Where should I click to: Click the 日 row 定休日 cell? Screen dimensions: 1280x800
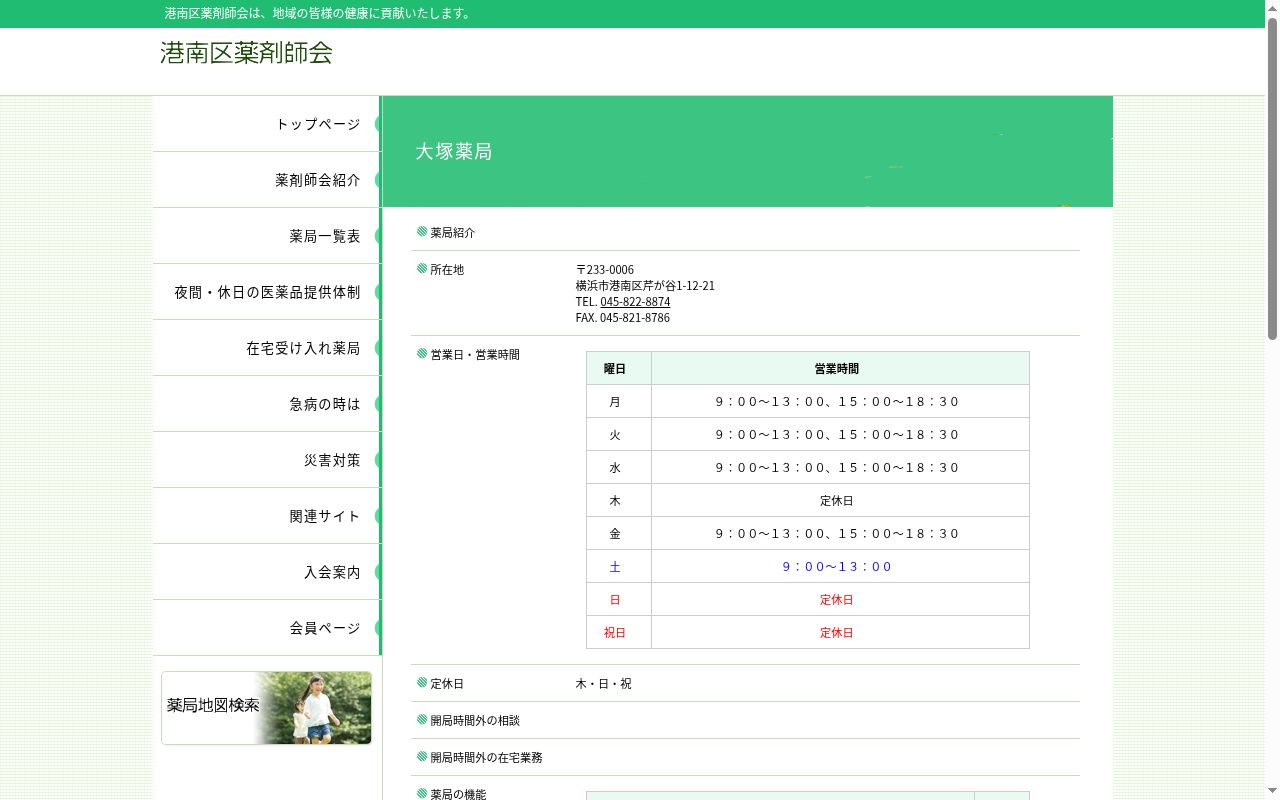click(840, 599)
